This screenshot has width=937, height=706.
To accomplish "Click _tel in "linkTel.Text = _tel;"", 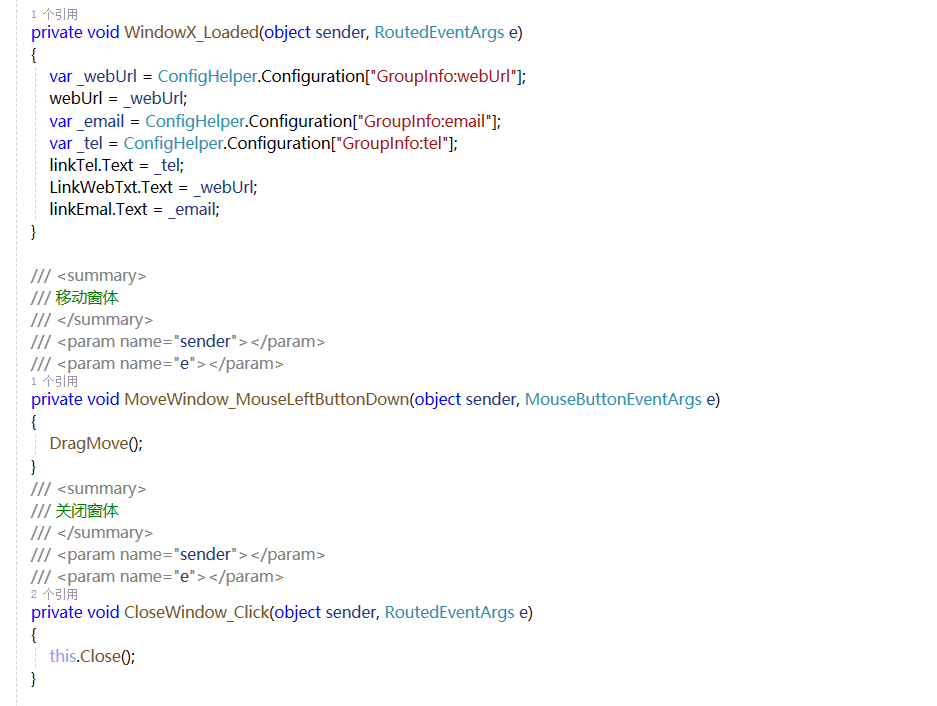I will [x=167, y=166].
